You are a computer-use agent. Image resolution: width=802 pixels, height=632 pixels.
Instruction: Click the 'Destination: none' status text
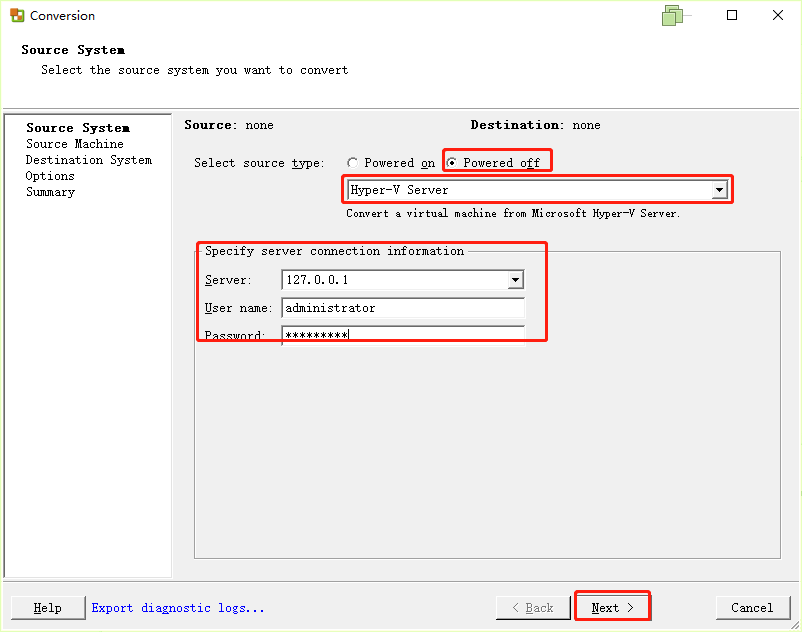click(536, 125)
